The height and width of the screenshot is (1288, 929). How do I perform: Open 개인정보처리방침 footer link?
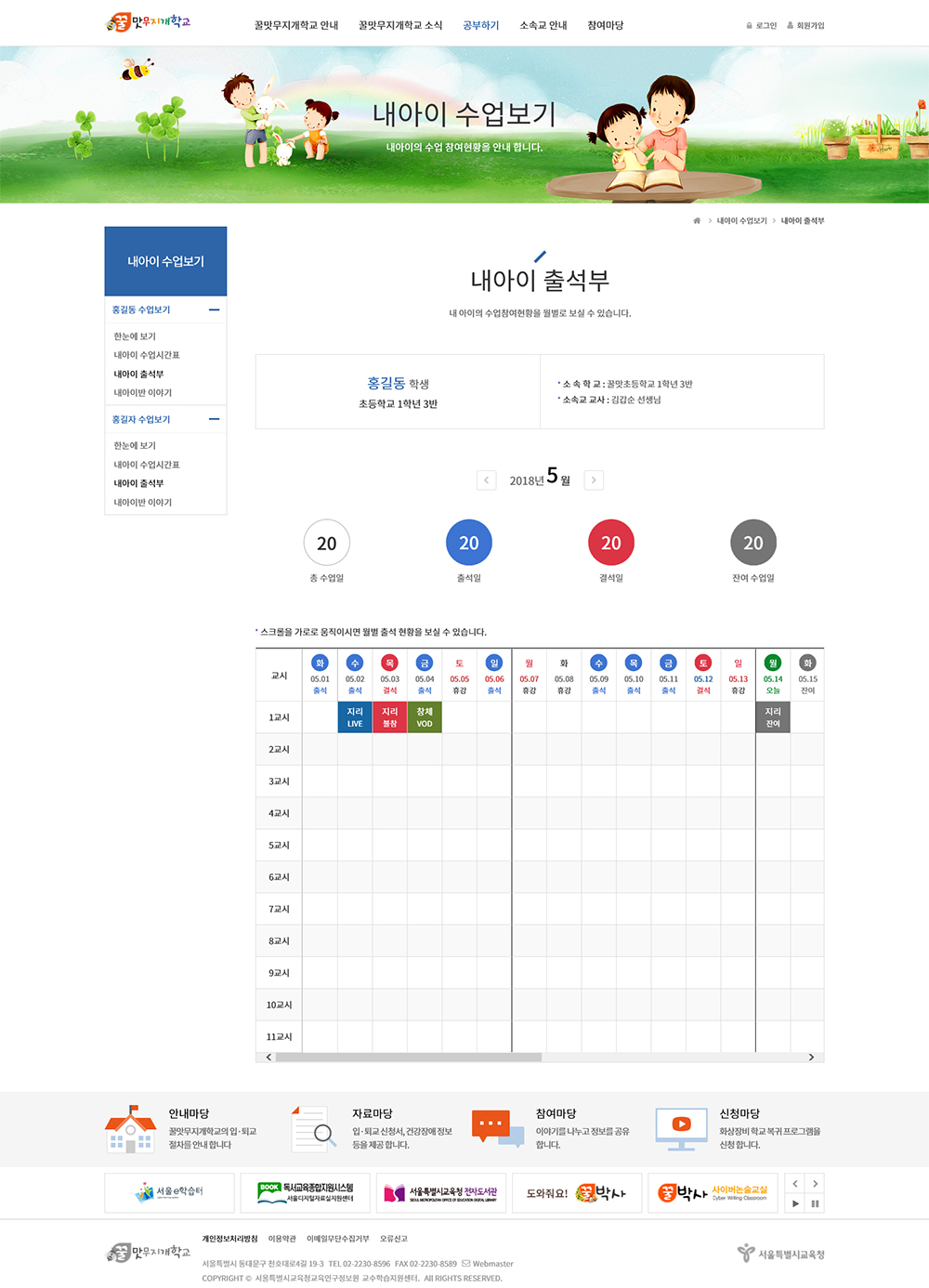click(x=230, y=1239)
